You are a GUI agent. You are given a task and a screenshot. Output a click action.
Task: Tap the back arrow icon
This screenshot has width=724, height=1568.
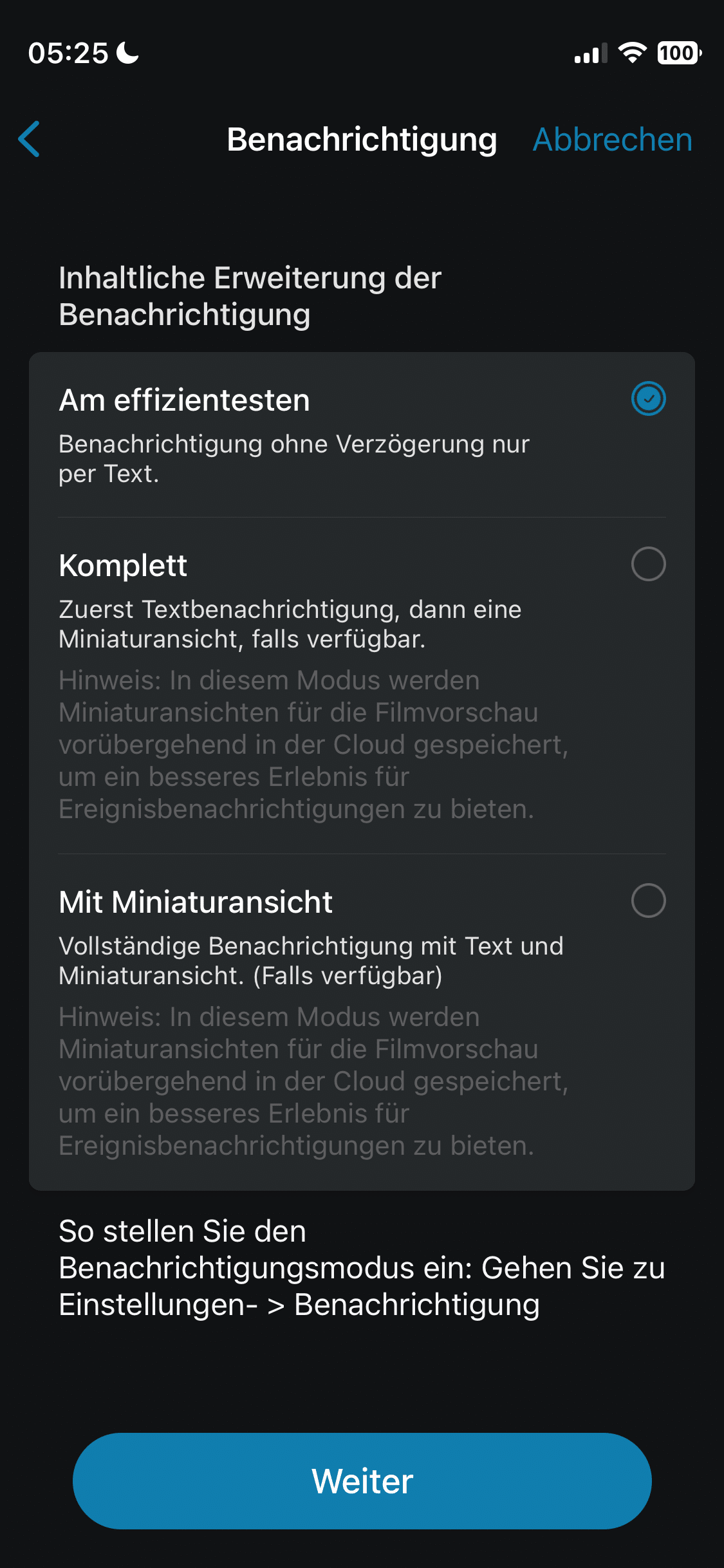tap(30, 139)
